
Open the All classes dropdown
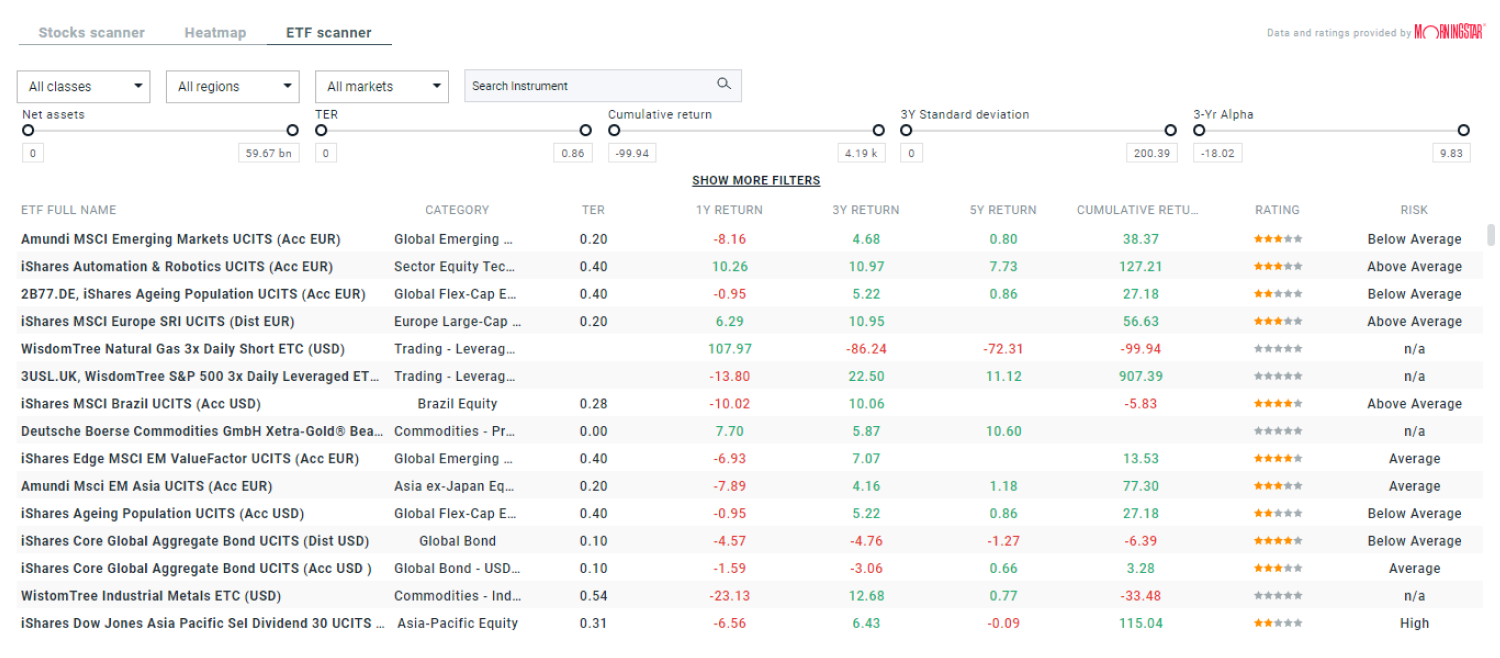coord(83,86)
